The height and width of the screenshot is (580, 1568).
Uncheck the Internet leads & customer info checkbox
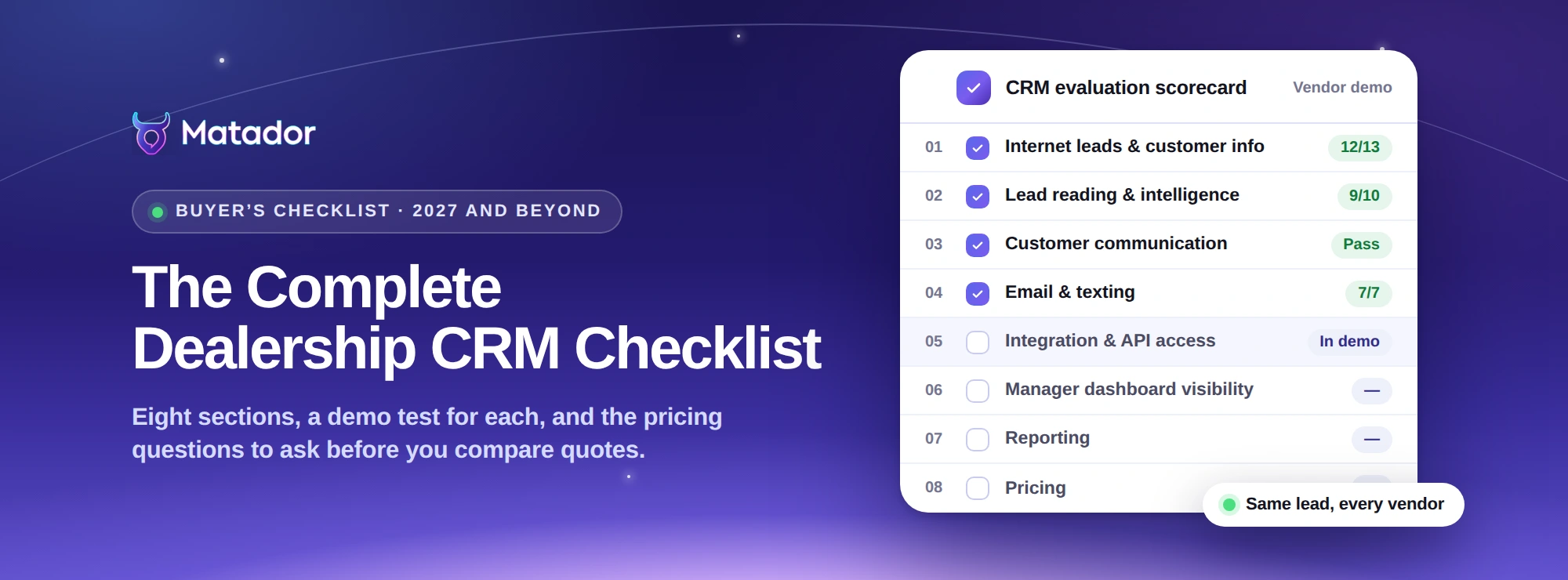978,147
